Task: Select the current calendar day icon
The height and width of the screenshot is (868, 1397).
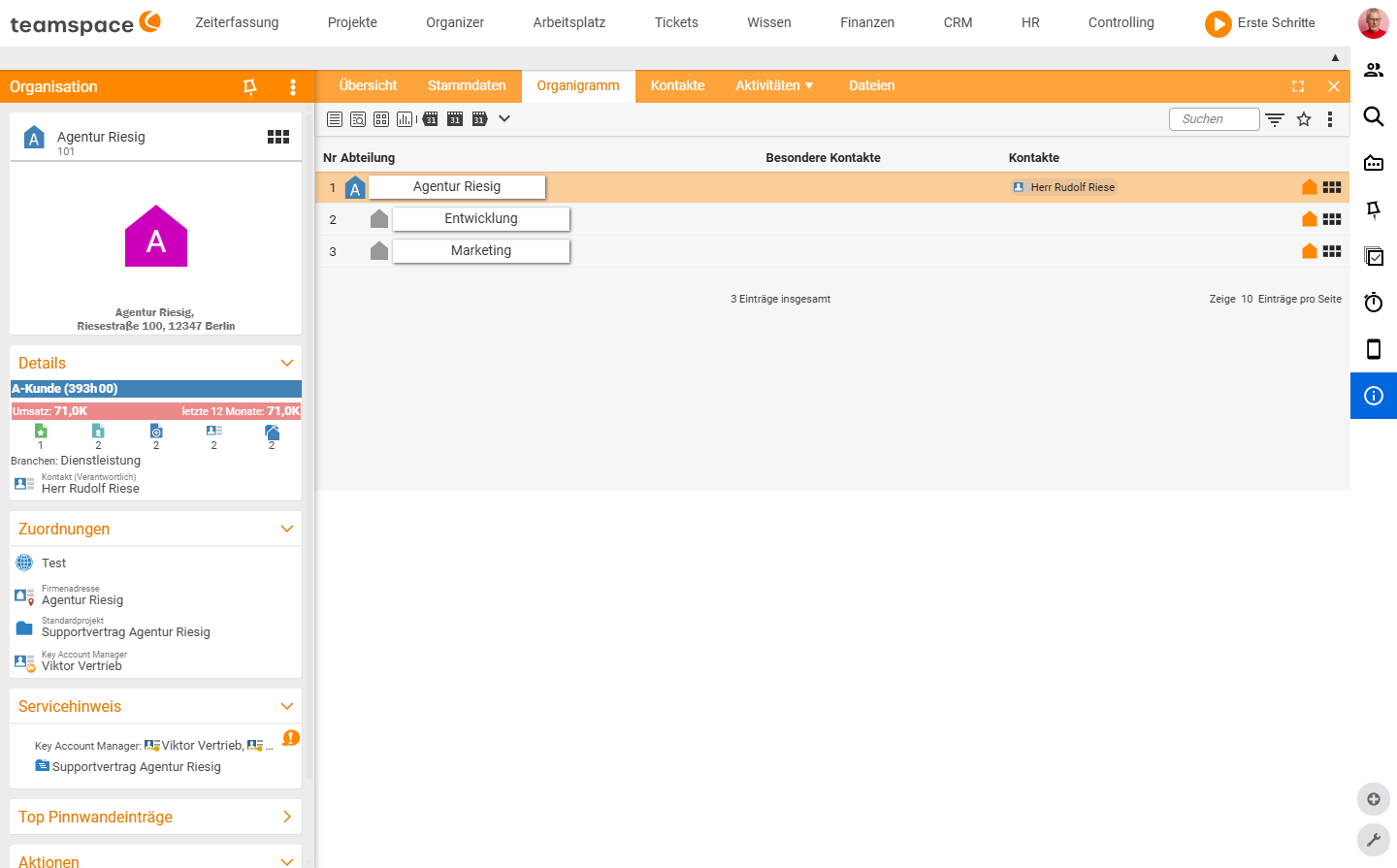Action: click(x=455, y=119)
